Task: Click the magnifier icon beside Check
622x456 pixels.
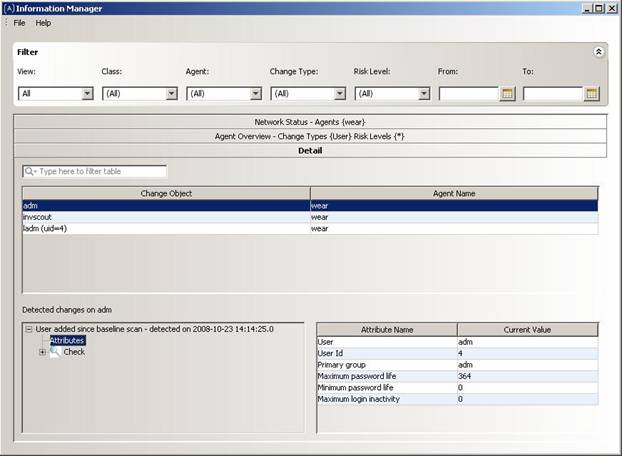Action: point(55,352)
